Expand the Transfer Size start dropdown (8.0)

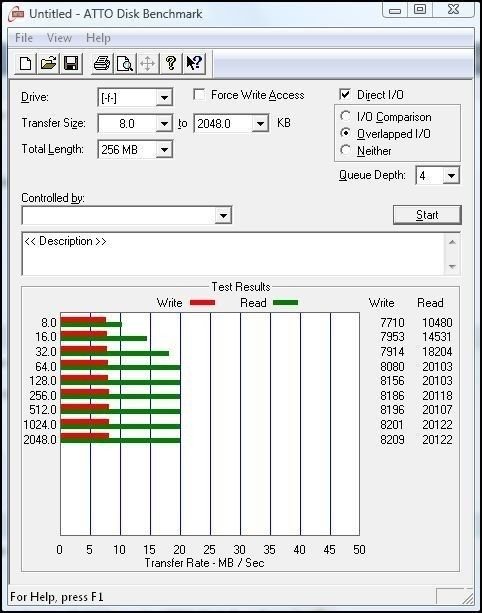[x=164, y=124]
